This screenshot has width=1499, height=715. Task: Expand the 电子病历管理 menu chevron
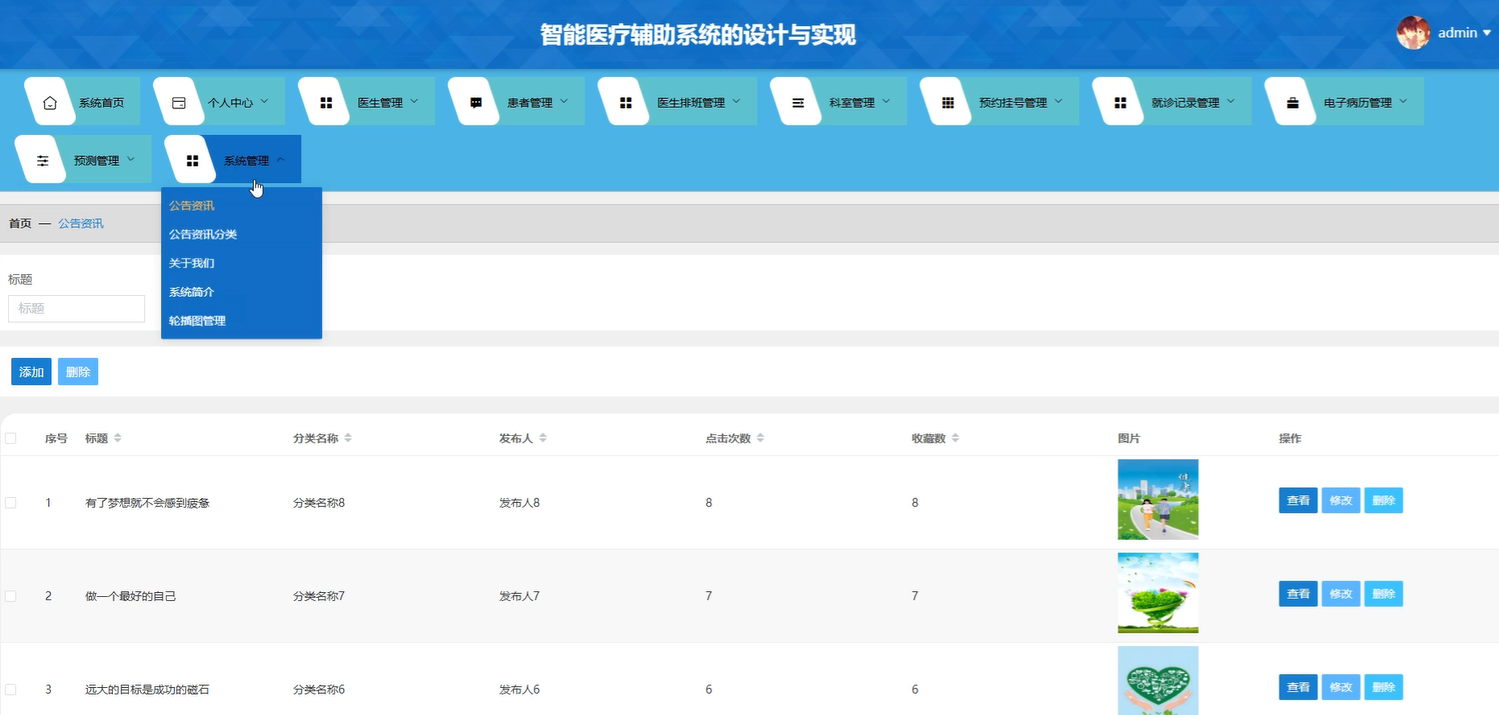click(x=1403, y=101)
